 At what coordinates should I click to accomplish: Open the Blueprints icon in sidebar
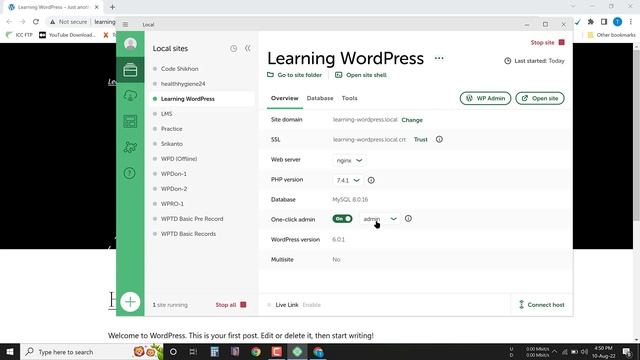tap(130, 121)
